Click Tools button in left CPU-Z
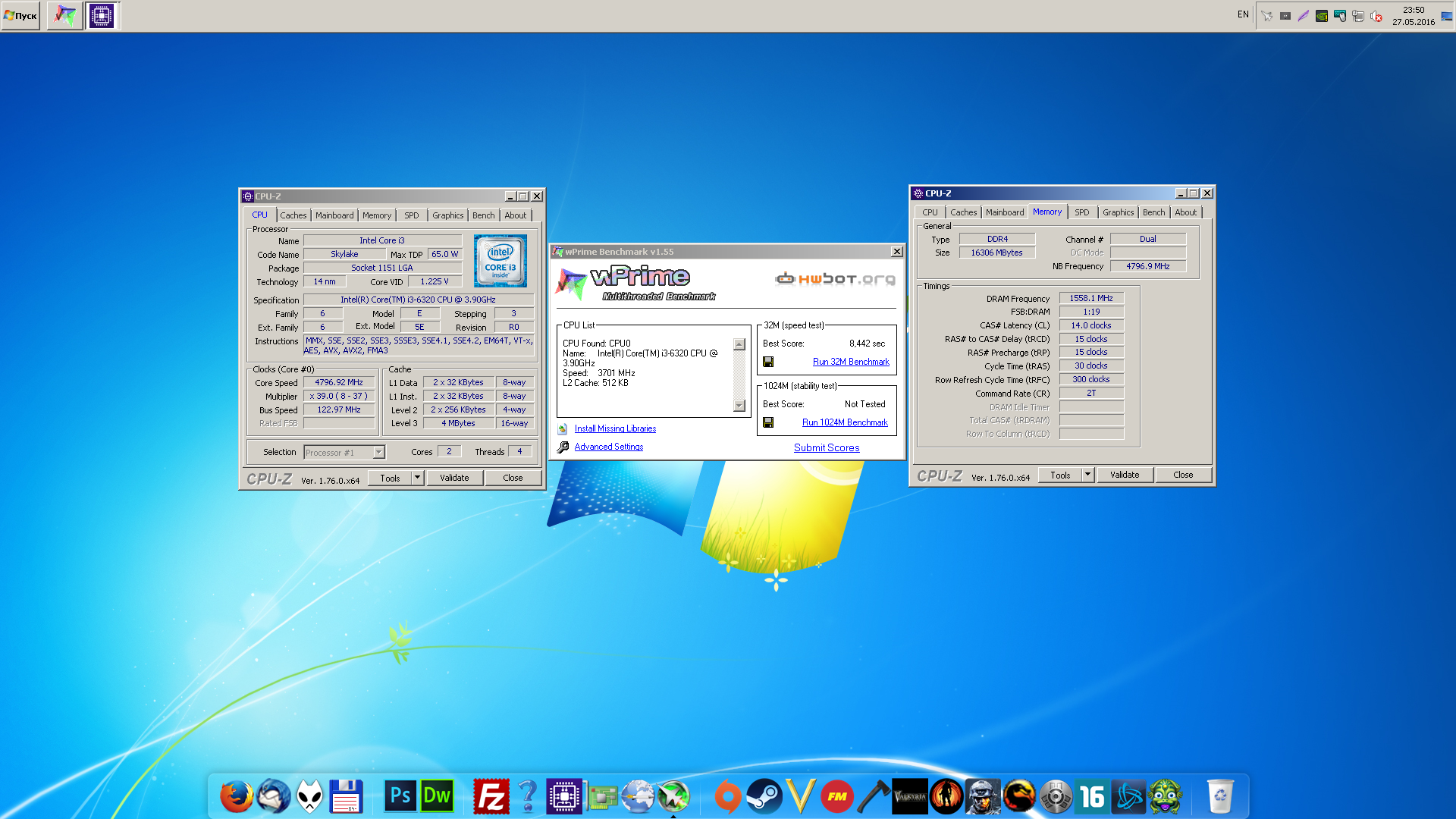The width and height of the screenshot is (1456, 819). click(390, 478)
